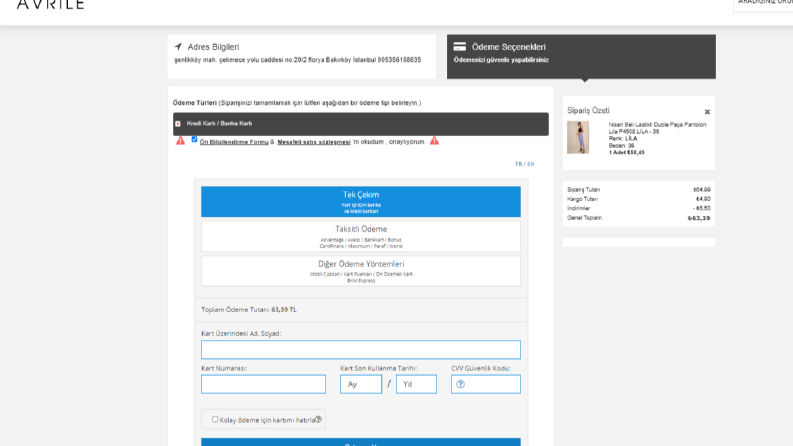
Task: Toggle the agreement confirmation checkbox
Action: (194, 139)
